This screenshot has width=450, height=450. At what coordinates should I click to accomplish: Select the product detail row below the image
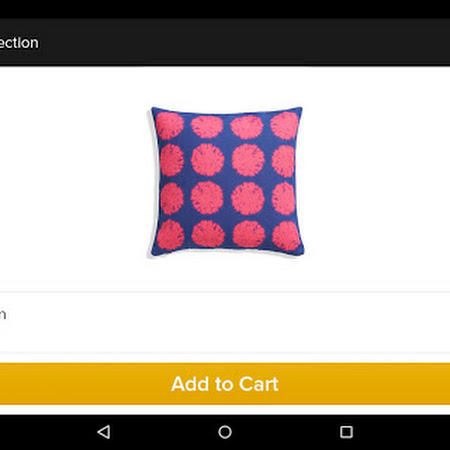[x=225, y=322]
